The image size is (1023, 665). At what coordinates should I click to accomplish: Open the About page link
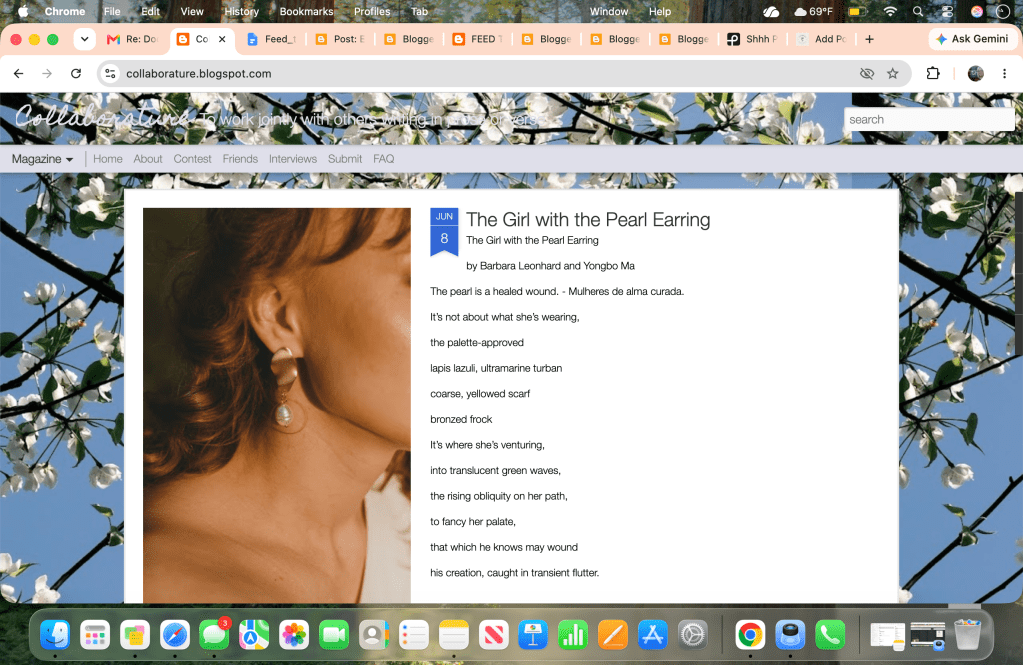pos(148,159)
